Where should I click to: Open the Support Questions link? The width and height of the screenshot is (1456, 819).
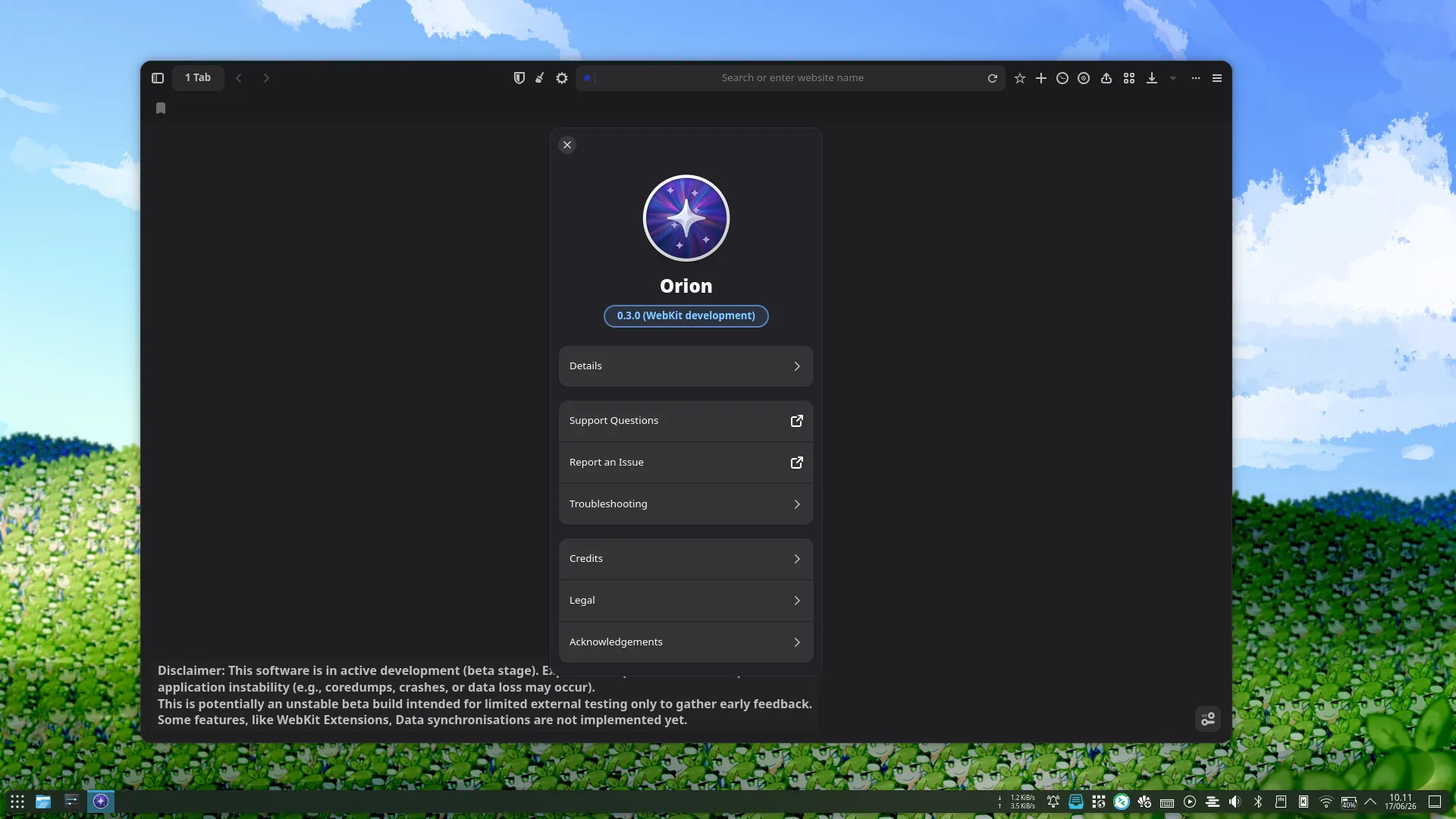686,421
